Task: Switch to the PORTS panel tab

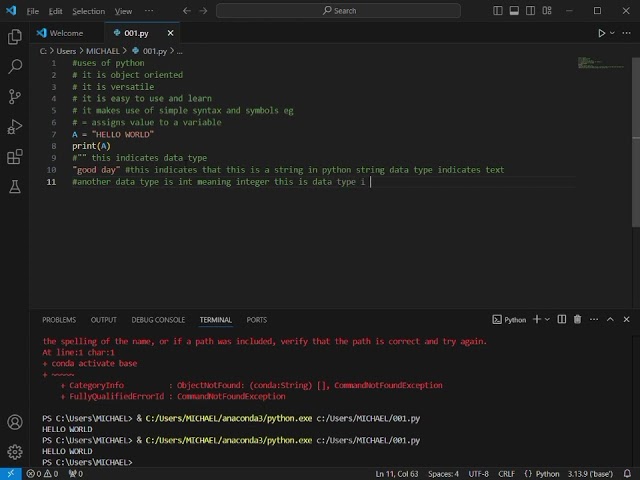Action: pos(256,320)
